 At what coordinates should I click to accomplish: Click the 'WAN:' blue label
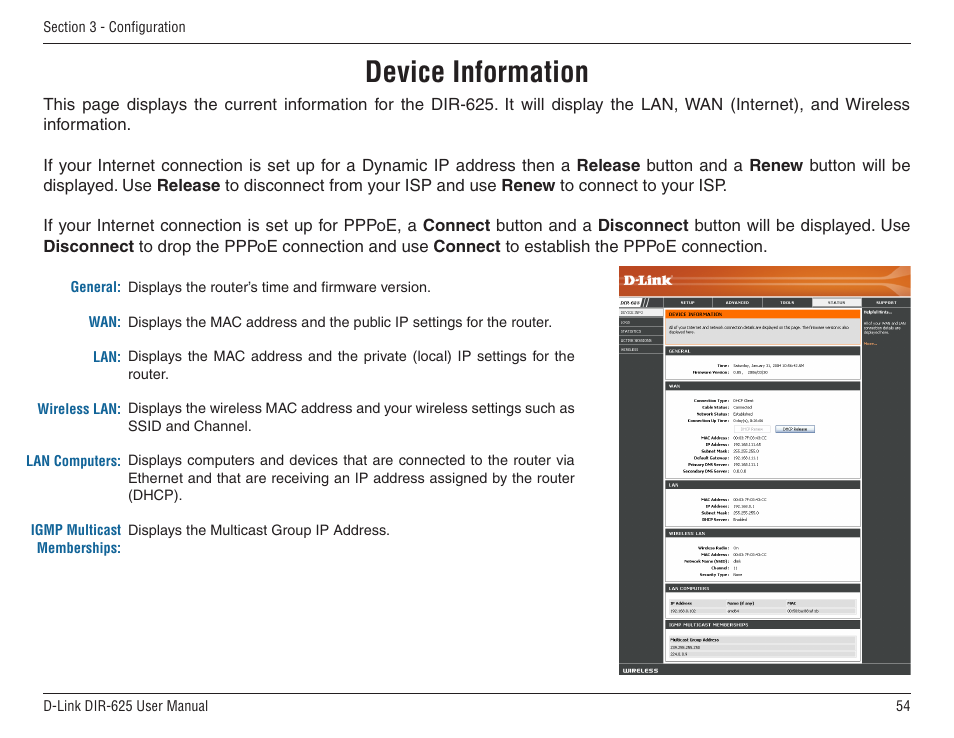coord(105,322)
